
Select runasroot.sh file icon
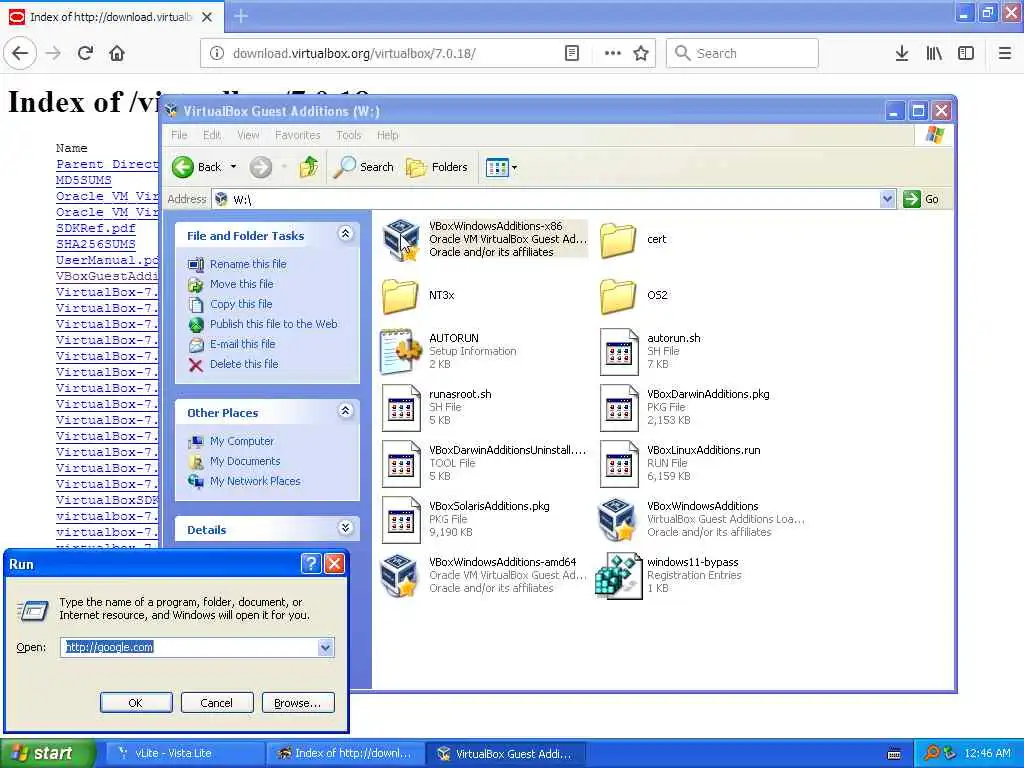(400, 408)
